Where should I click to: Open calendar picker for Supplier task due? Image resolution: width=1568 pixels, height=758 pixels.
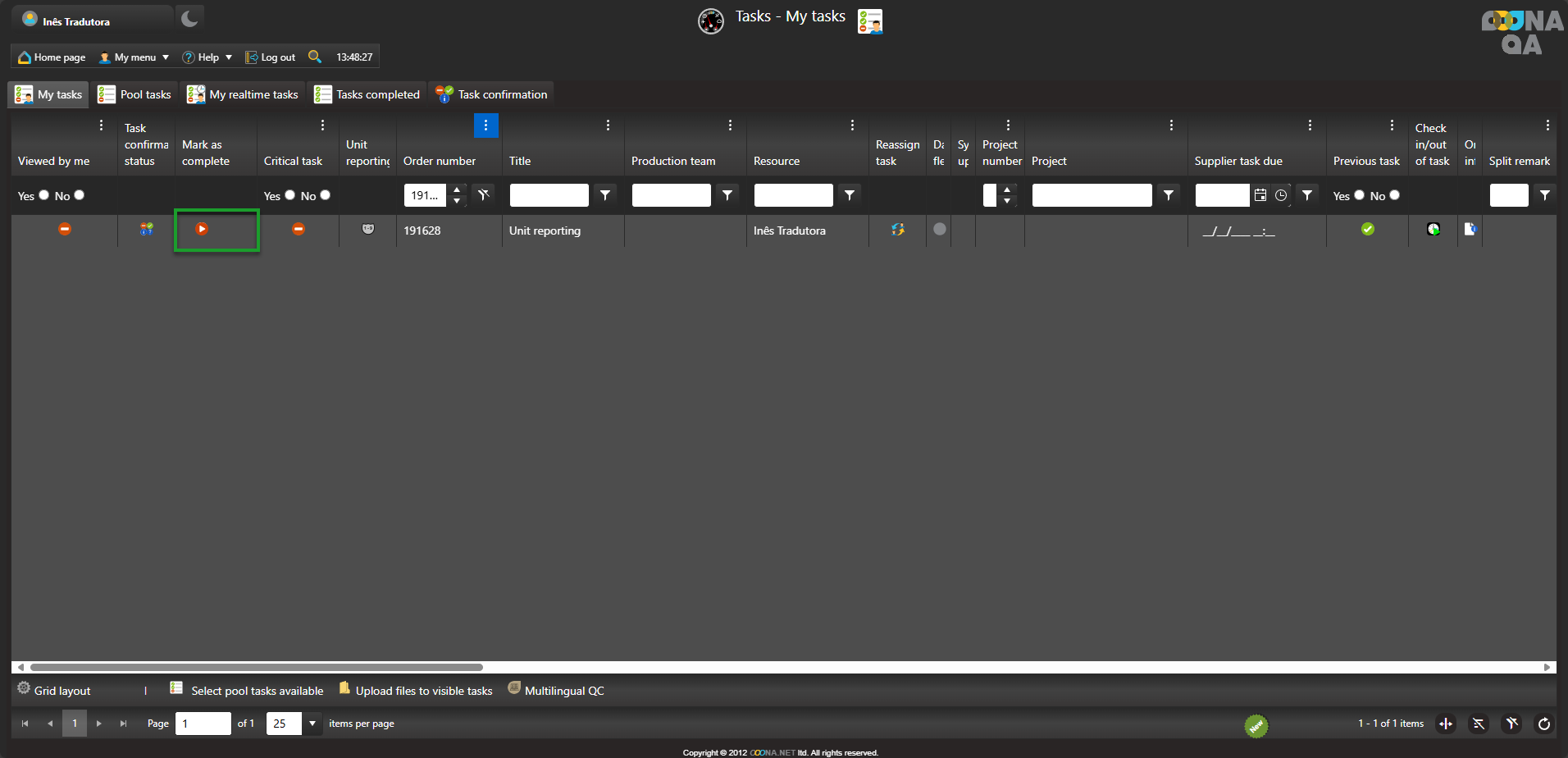pyautogui.click(x=1260, y=195)
